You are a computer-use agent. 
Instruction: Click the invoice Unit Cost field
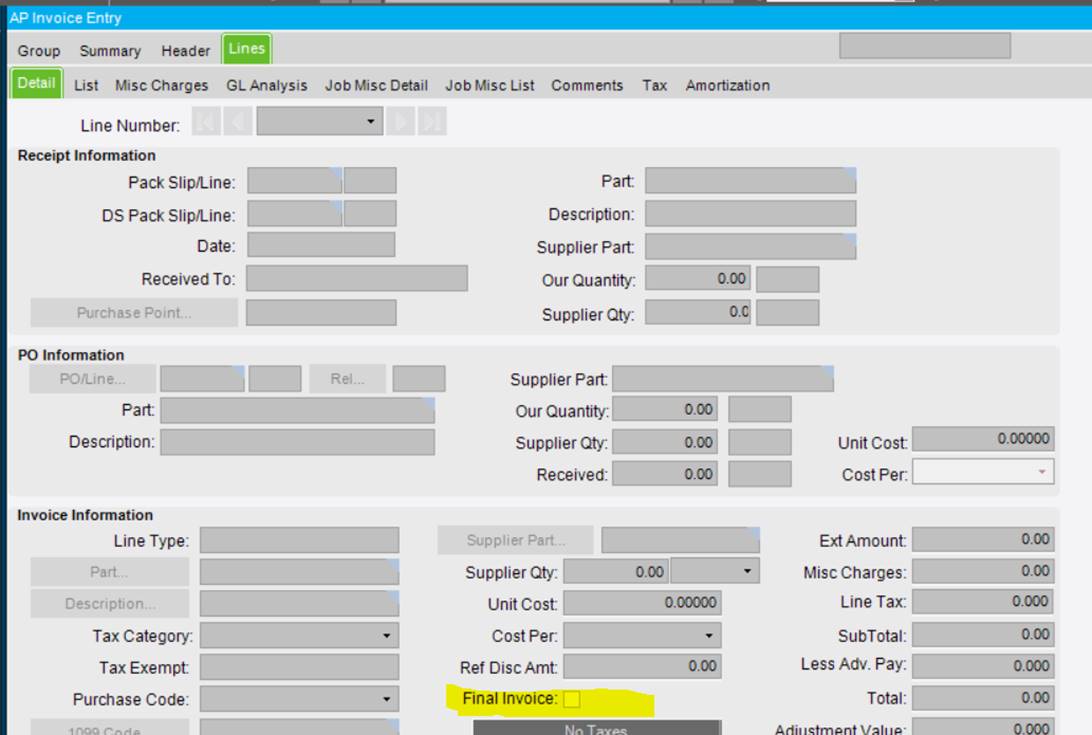pos(642,603)
